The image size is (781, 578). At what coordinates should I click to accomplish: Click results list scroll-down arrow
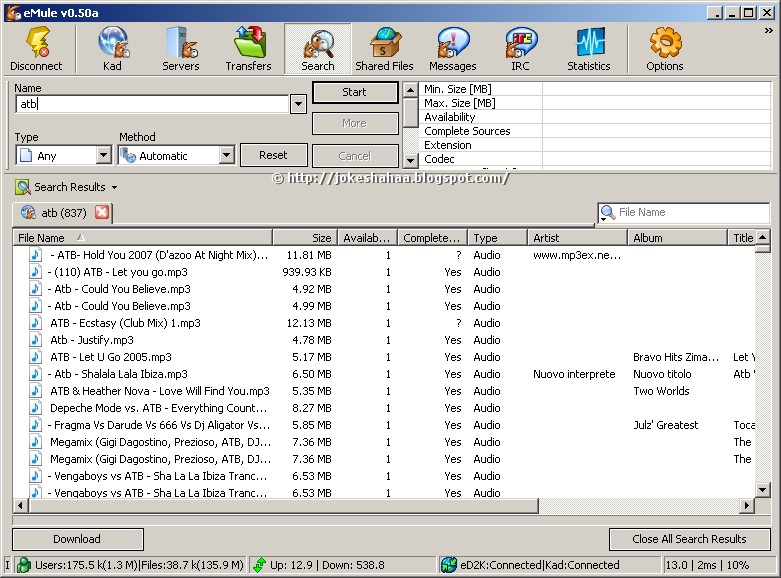click(x=763, y=489)
